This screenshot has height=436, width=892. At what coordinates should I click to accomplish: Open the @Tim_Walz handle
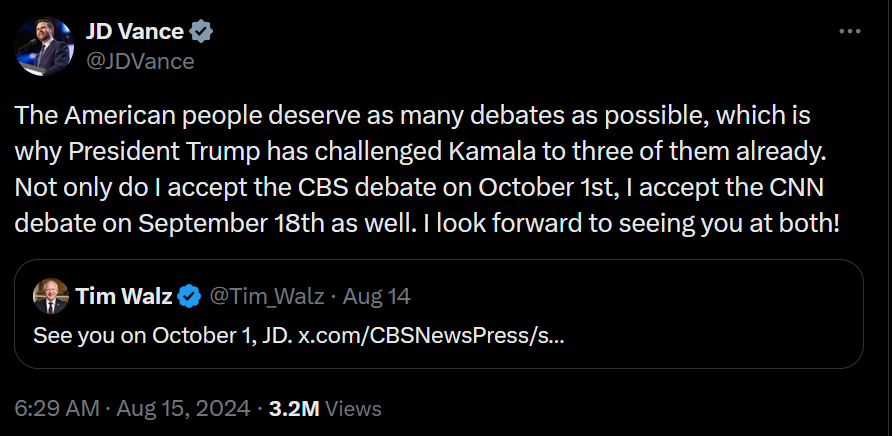click(267, 296)
